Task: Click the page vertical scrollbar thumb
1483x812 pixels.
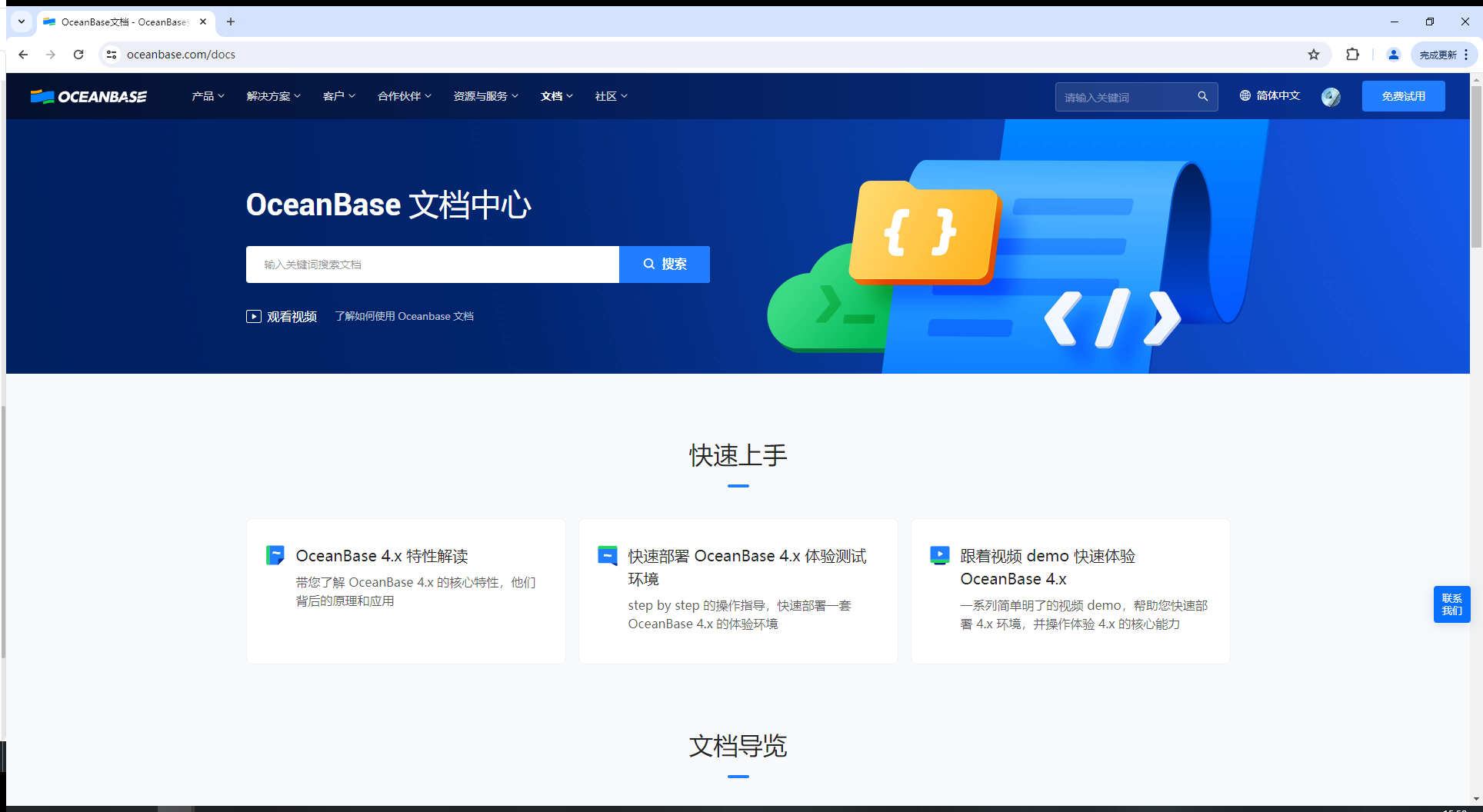Action: 1476,165
